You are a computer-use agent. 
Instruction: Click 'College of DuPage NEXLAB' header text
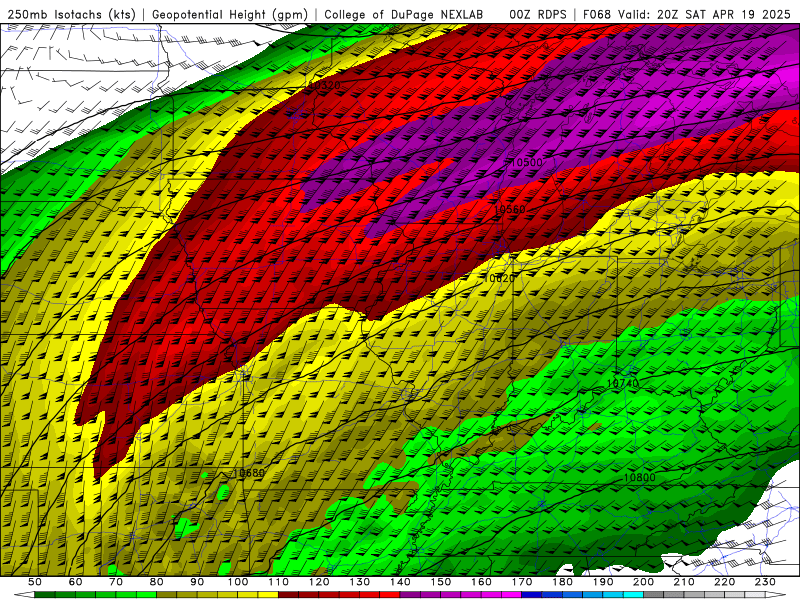pyautogui.click(x=404, y=14)
